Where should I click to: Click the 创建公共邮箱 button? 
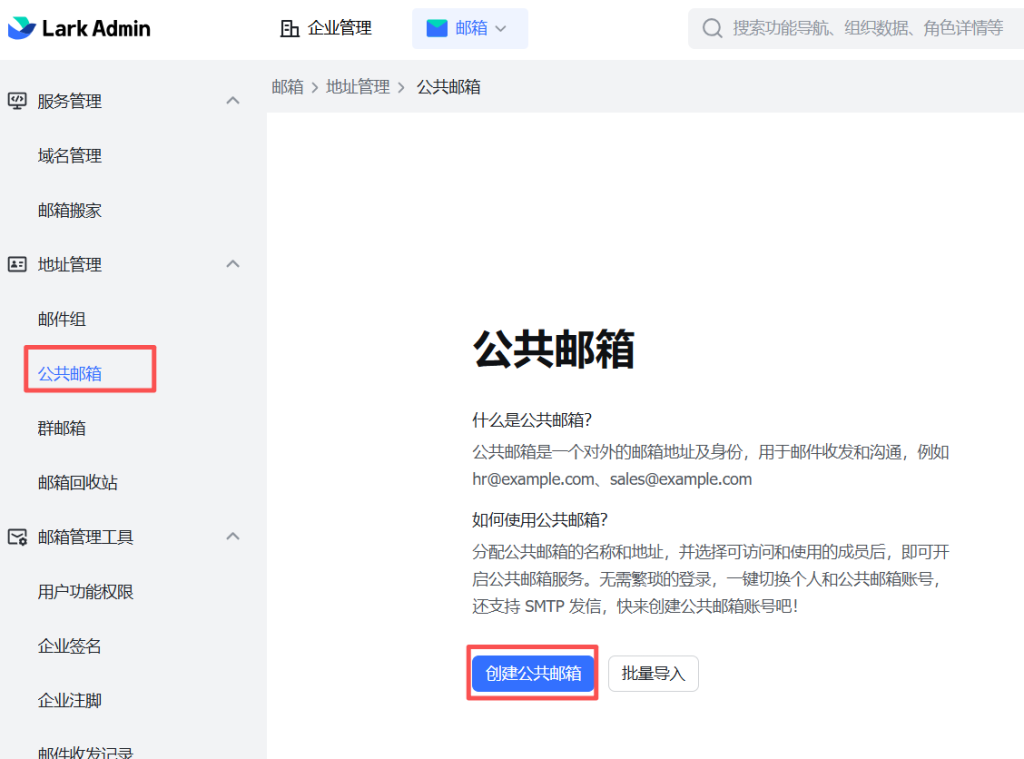click(x=533, y=673)
